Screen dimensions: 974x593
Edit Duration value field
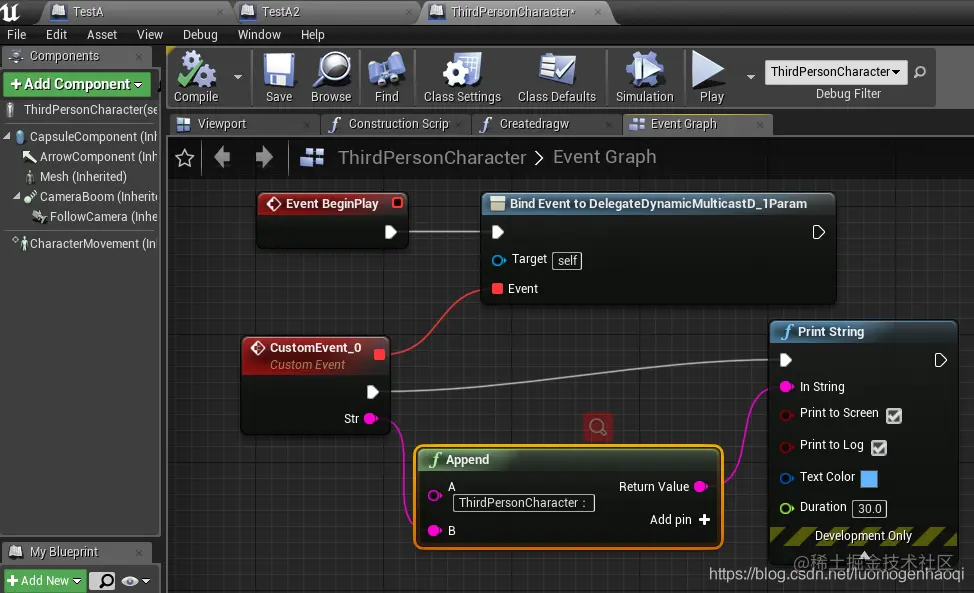(x=869, y=509)
